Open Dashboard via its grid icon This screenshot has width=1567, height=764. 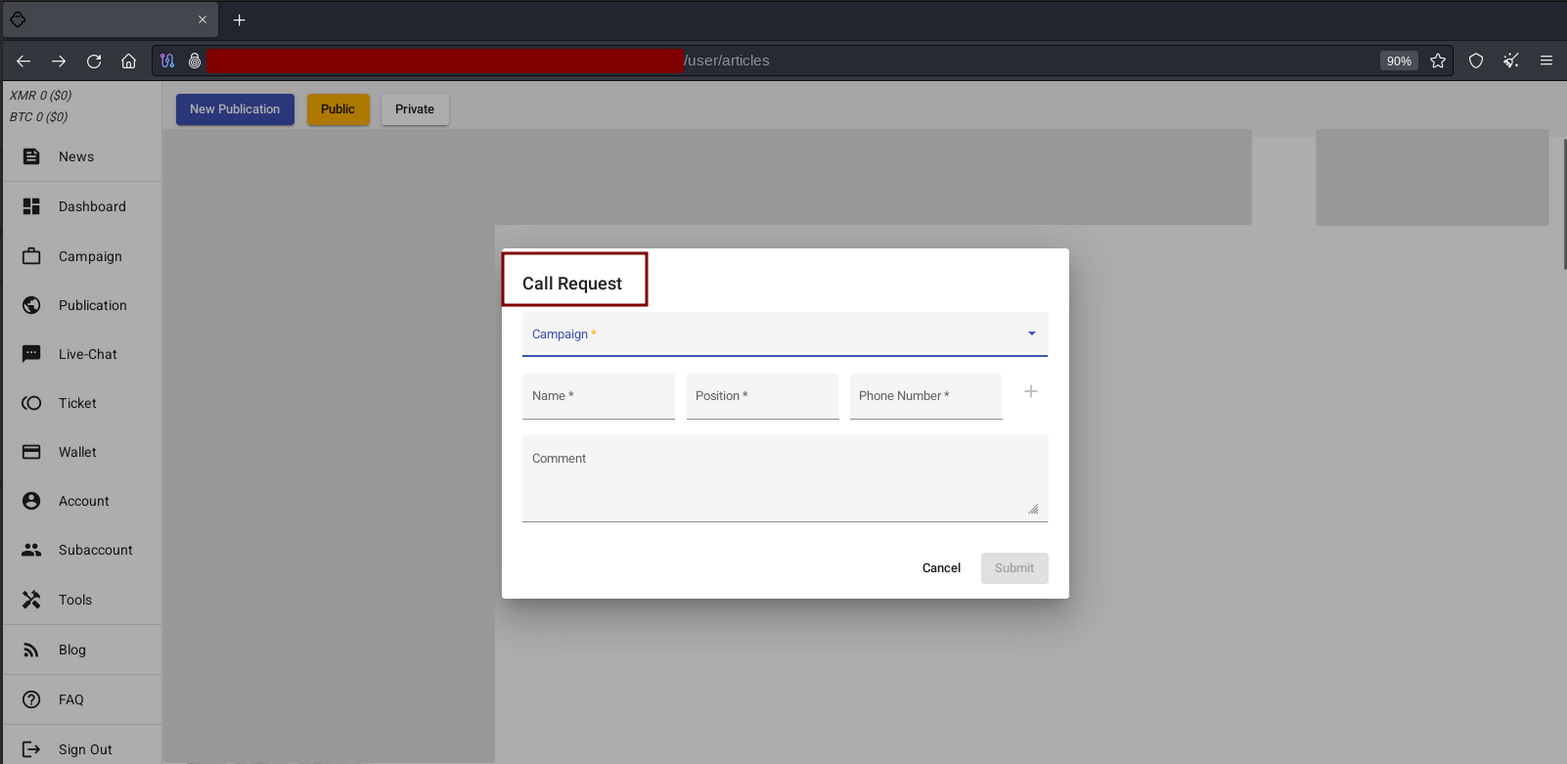(31, 207)
